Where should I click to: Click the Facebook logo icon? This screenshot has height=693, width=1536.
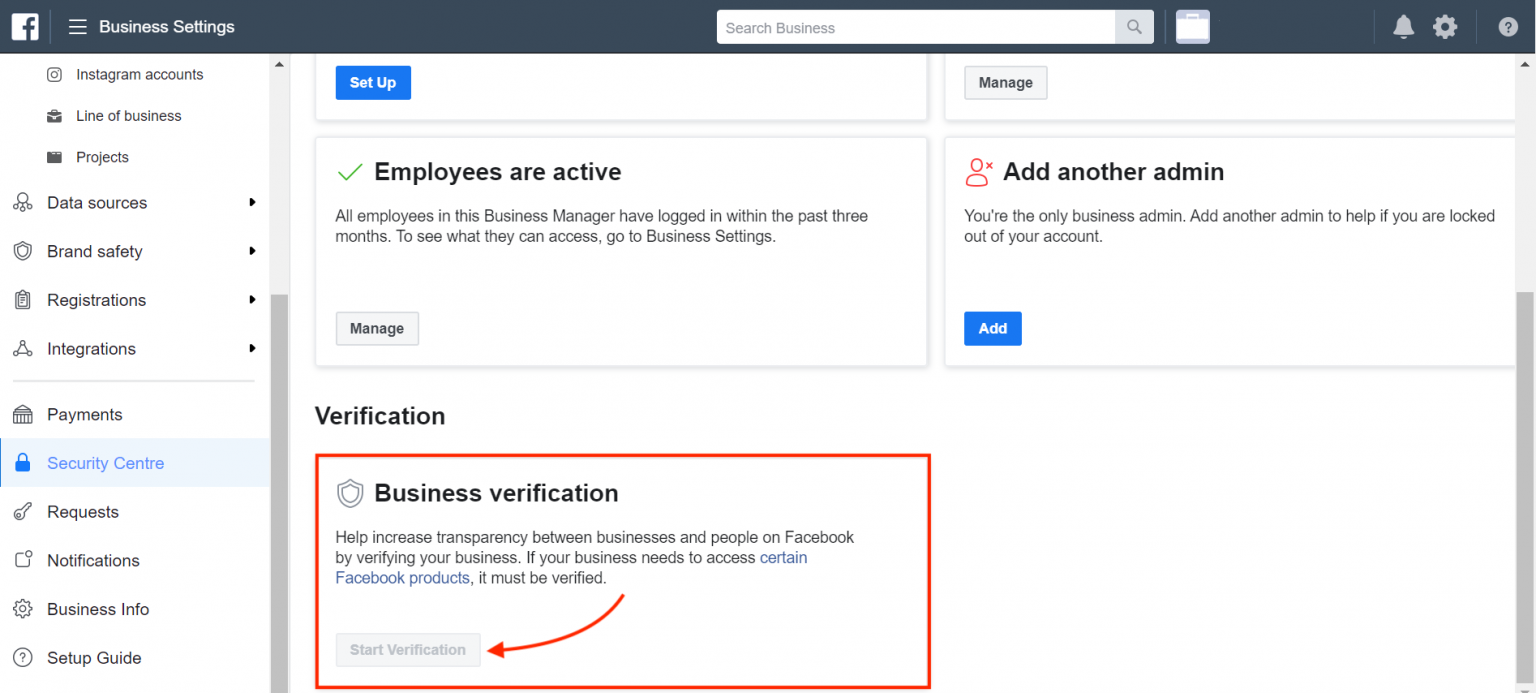point(25,27)
